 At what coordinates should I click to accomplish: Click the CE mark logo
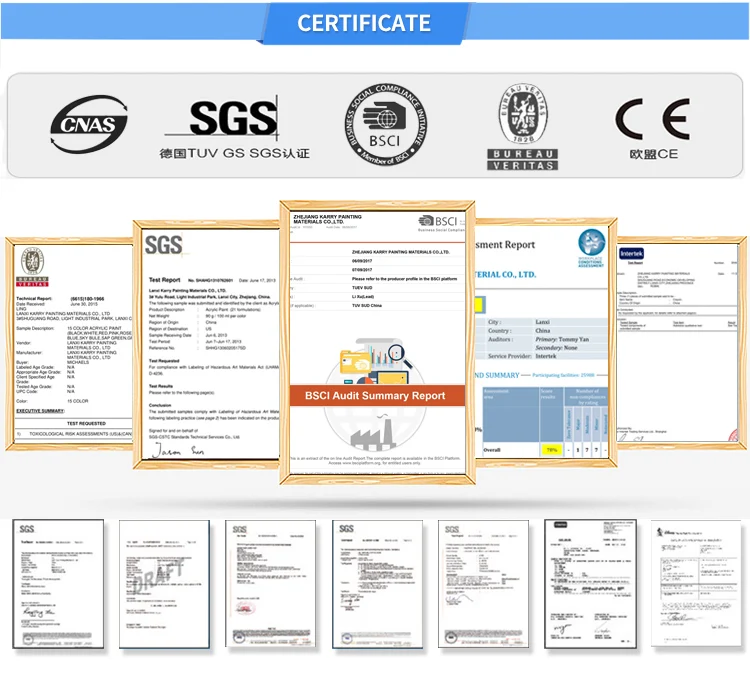pos(653,119)
